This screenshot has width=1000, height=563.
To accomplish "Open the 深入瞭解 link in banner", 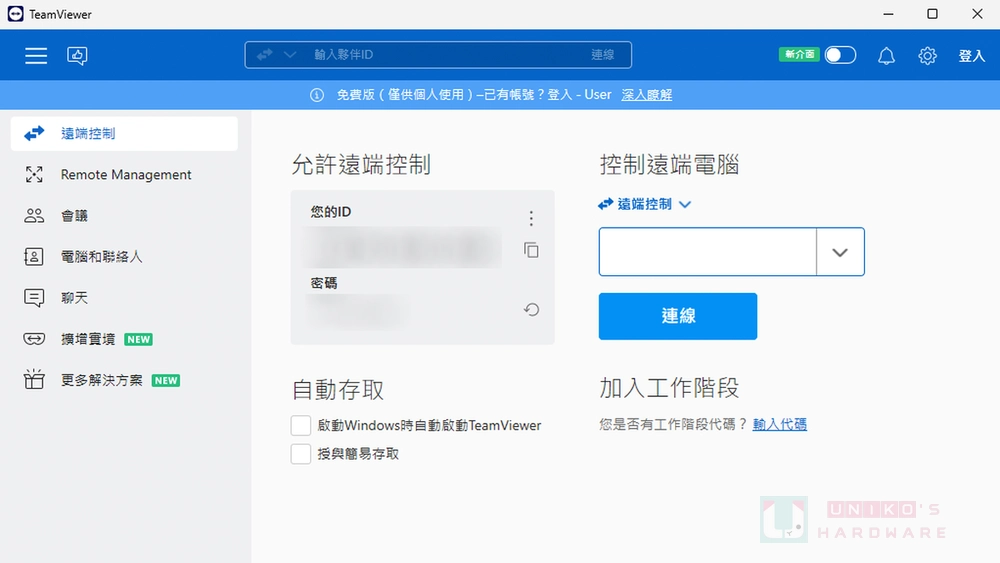I will click(x=646, y=95).
